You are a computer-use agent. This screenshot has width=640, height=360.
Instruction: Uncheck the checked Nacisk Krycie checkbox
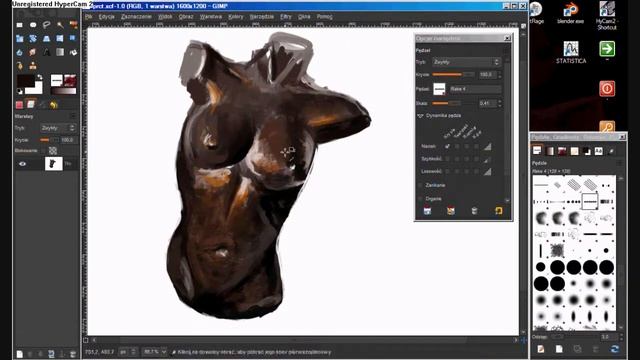pyautogui.click(x=447, y=146)
